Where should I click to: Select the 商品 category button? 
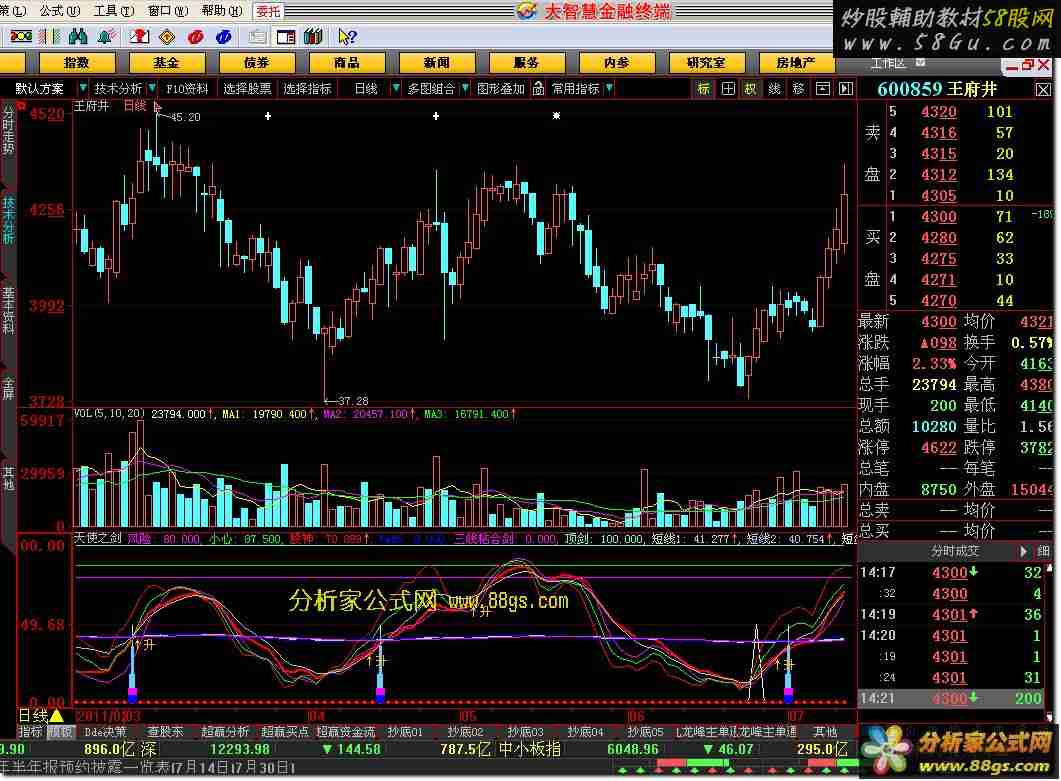pyautogui.click(x=346, y=63)
